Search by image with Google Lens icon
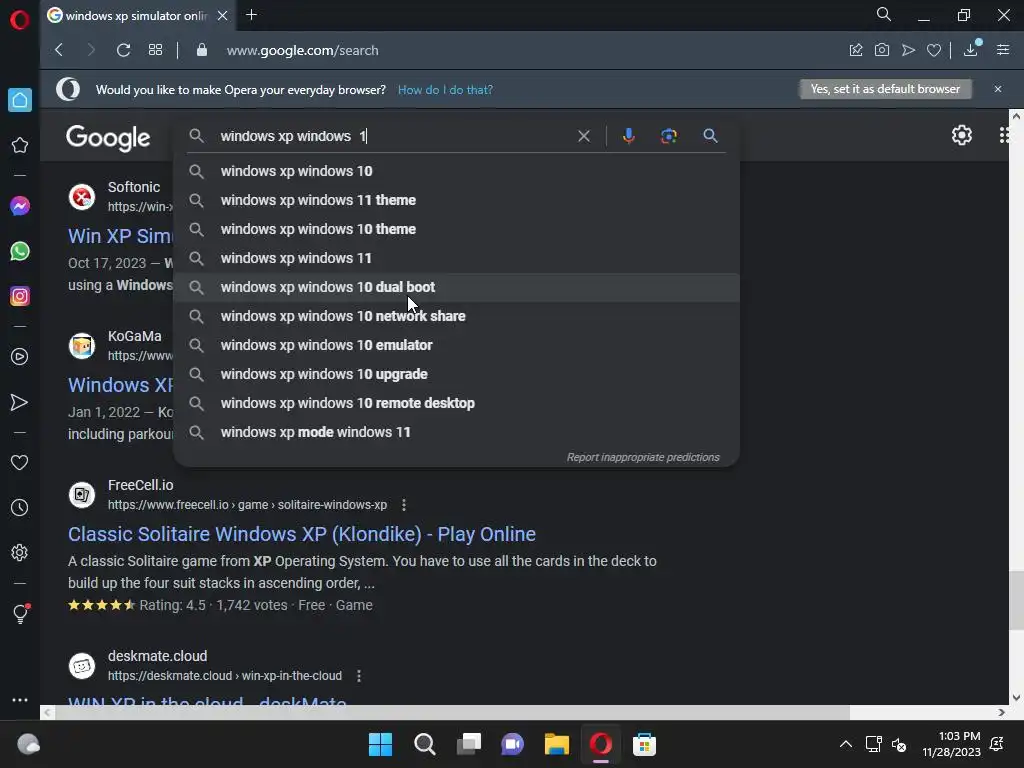The image size is (1024, 768). tap(669, 136)
